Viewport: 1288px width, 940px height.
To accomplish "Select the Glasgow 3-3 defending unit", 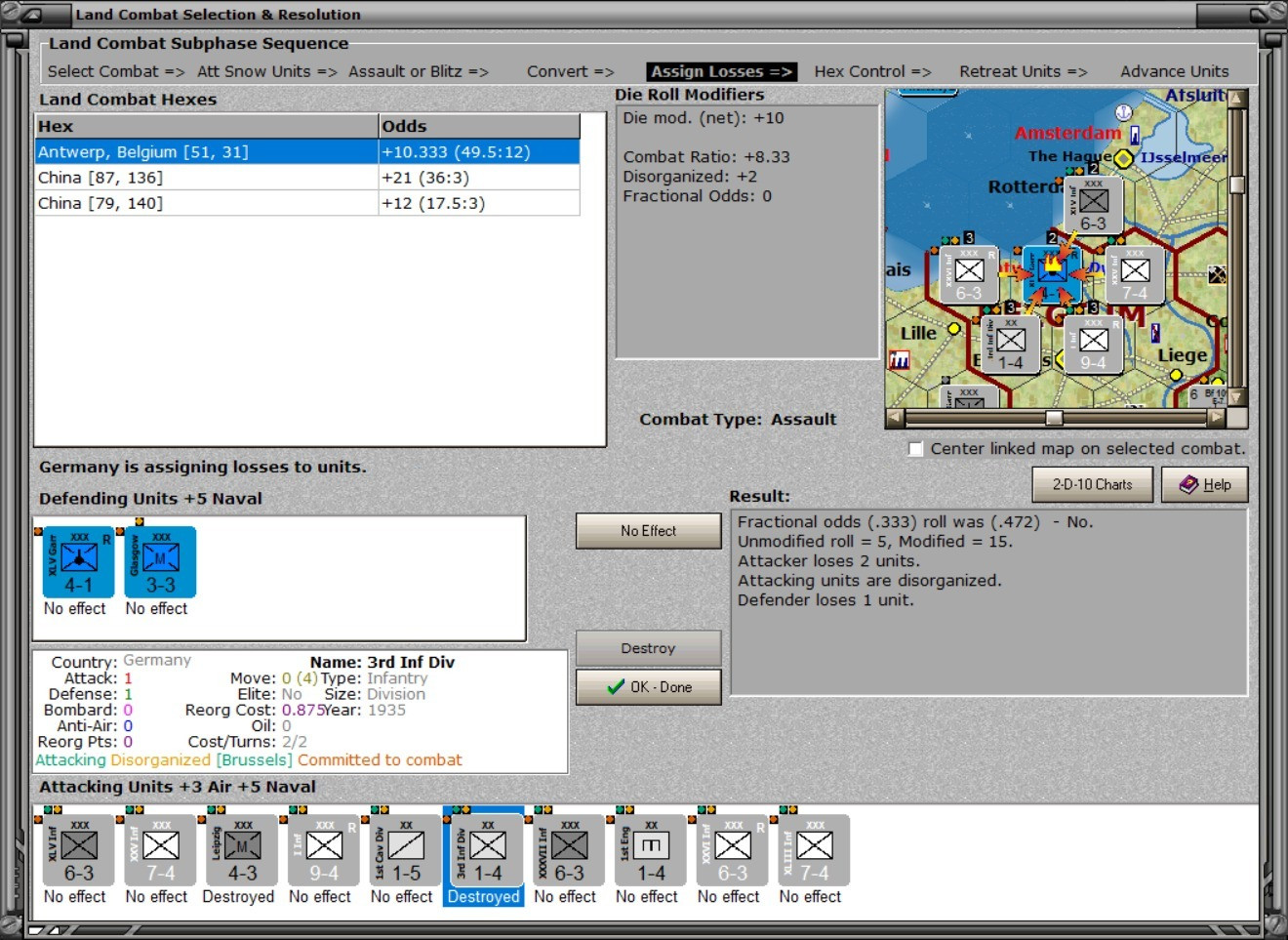I will [161, 562].
